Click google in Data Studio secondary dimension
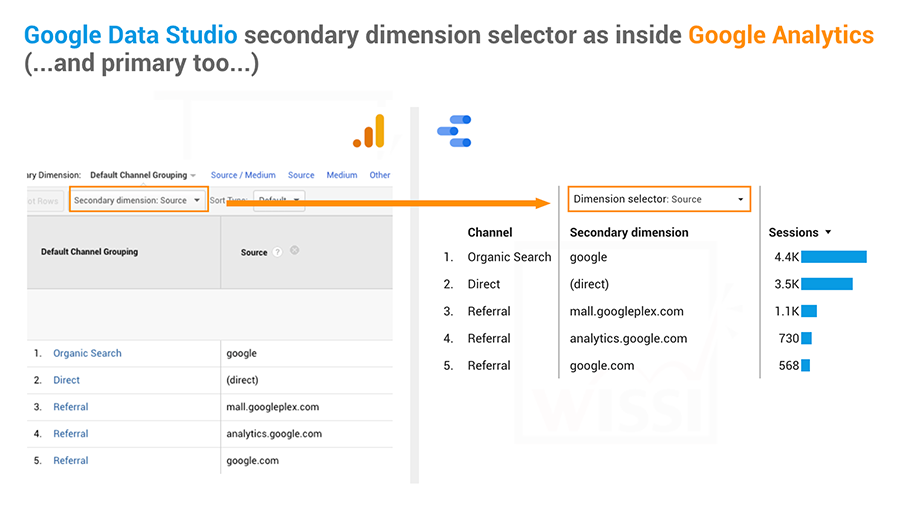Viewport: 900px width, 510px height. pyautogui.click(x=588, y=258)
